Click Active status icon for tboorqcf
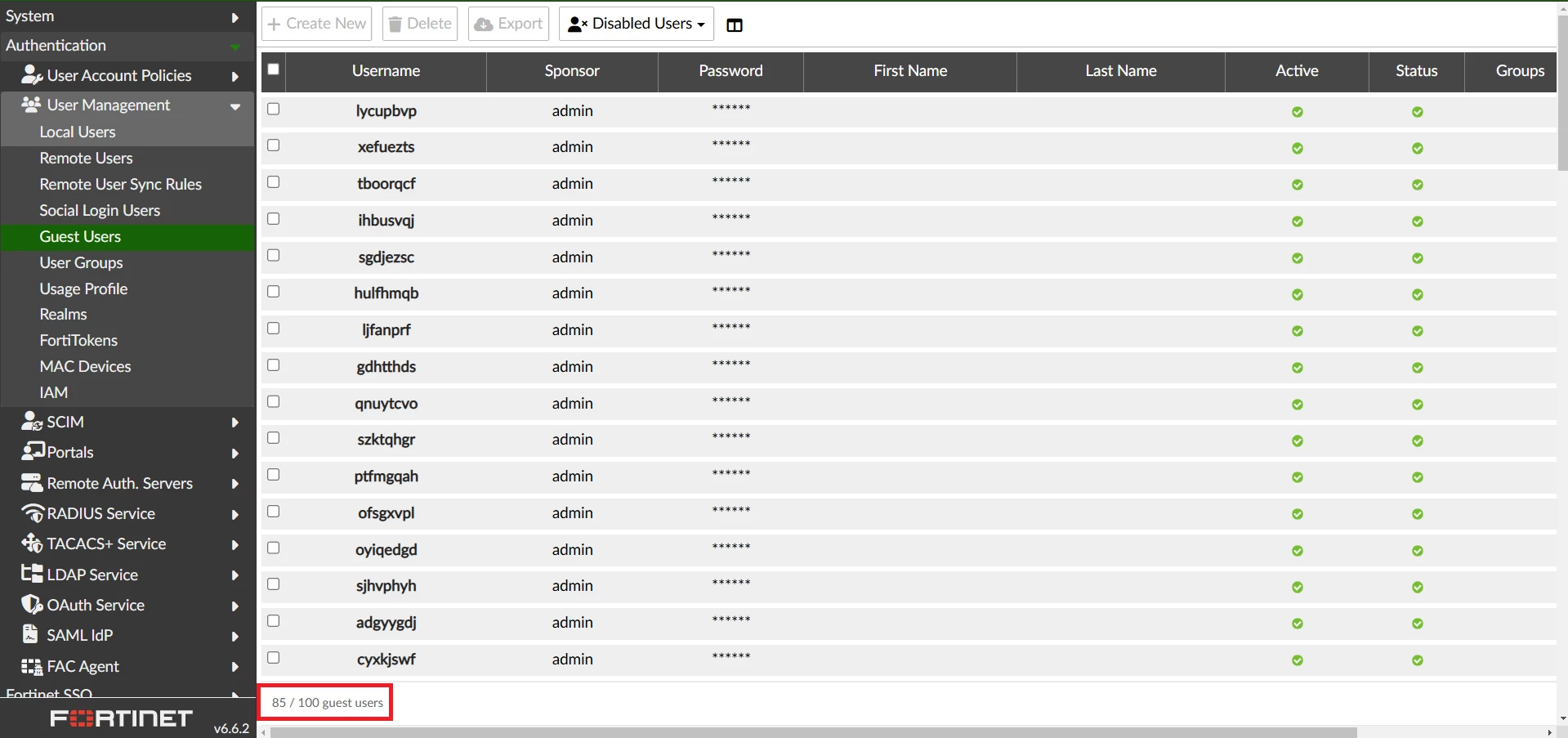1568x738 pixels. pos(1297,185)
